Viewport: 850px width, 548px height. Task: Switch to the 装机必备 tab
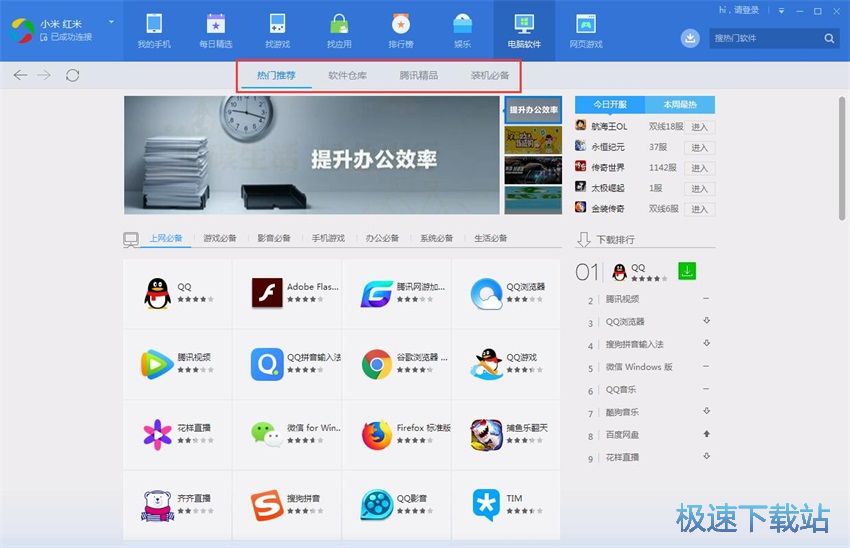point(490,75)
